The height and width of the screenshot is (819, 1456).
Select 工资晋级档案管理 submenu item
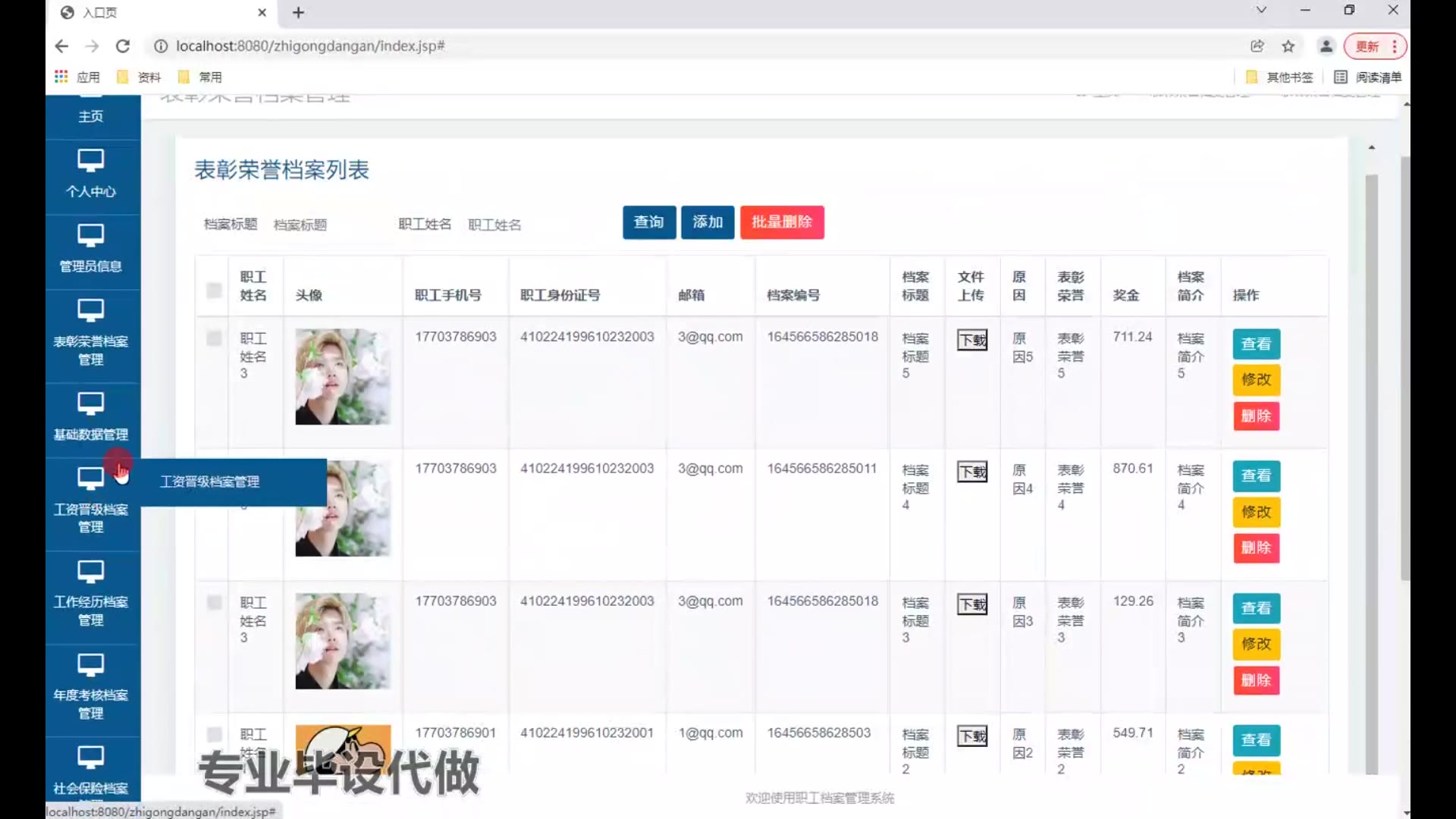click(x=210, y=482)
